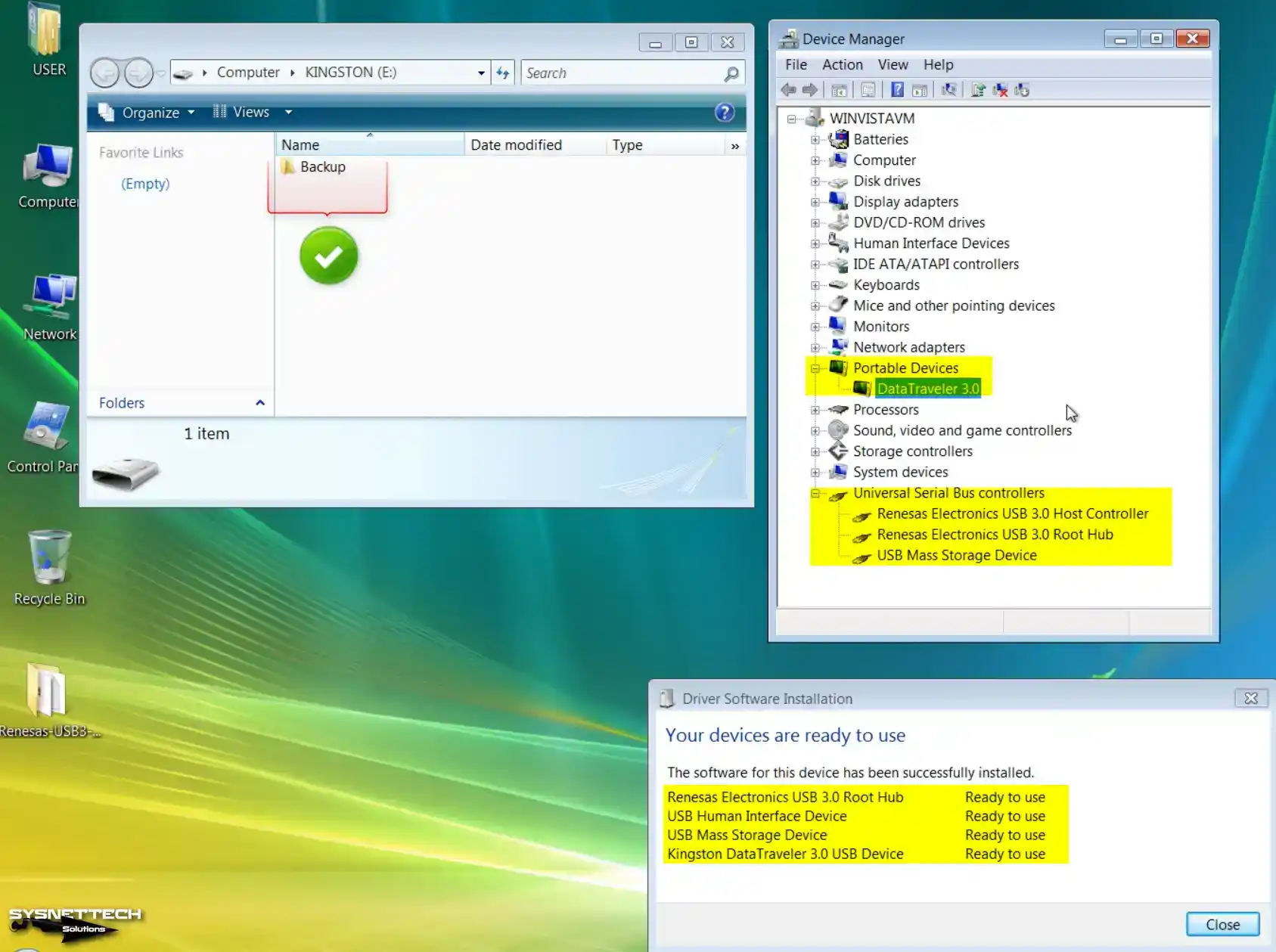The width and height of the screenshot is (1276, 952).
Task: Expand Human Interface Devices node
Action: coord(815,243)
